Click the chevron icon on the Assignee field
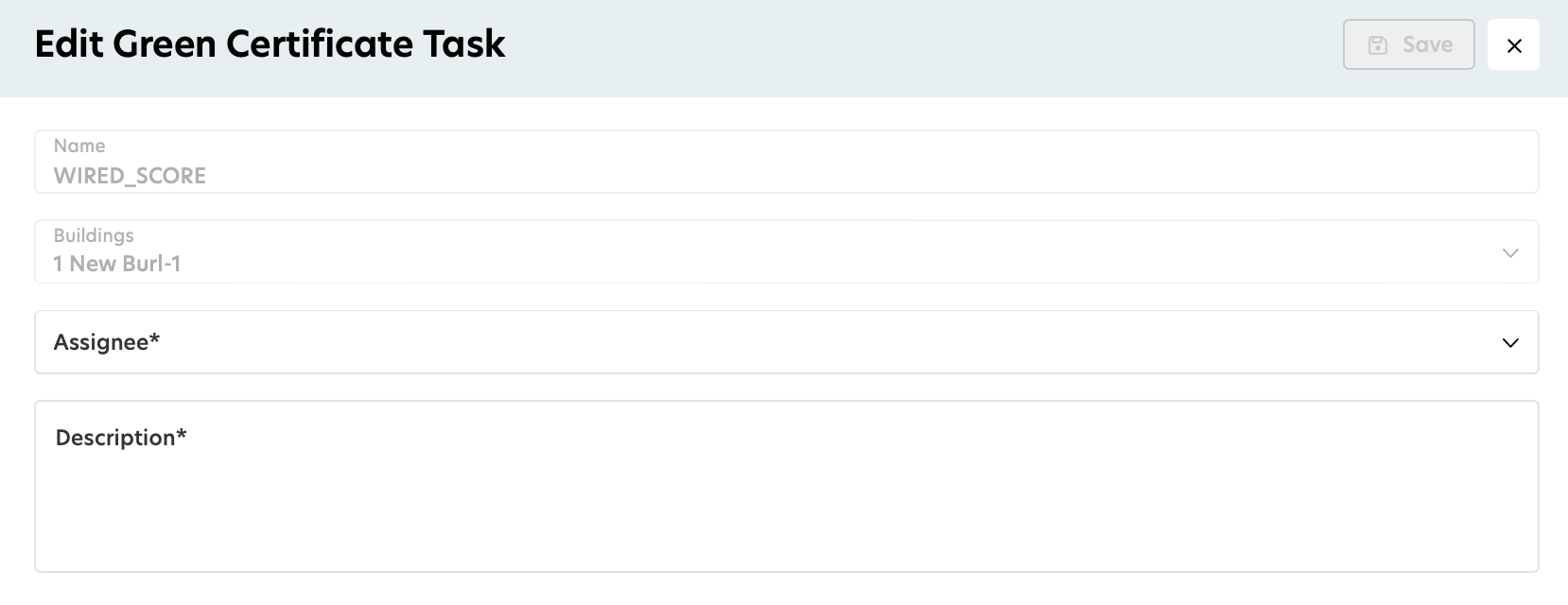 1510,343
